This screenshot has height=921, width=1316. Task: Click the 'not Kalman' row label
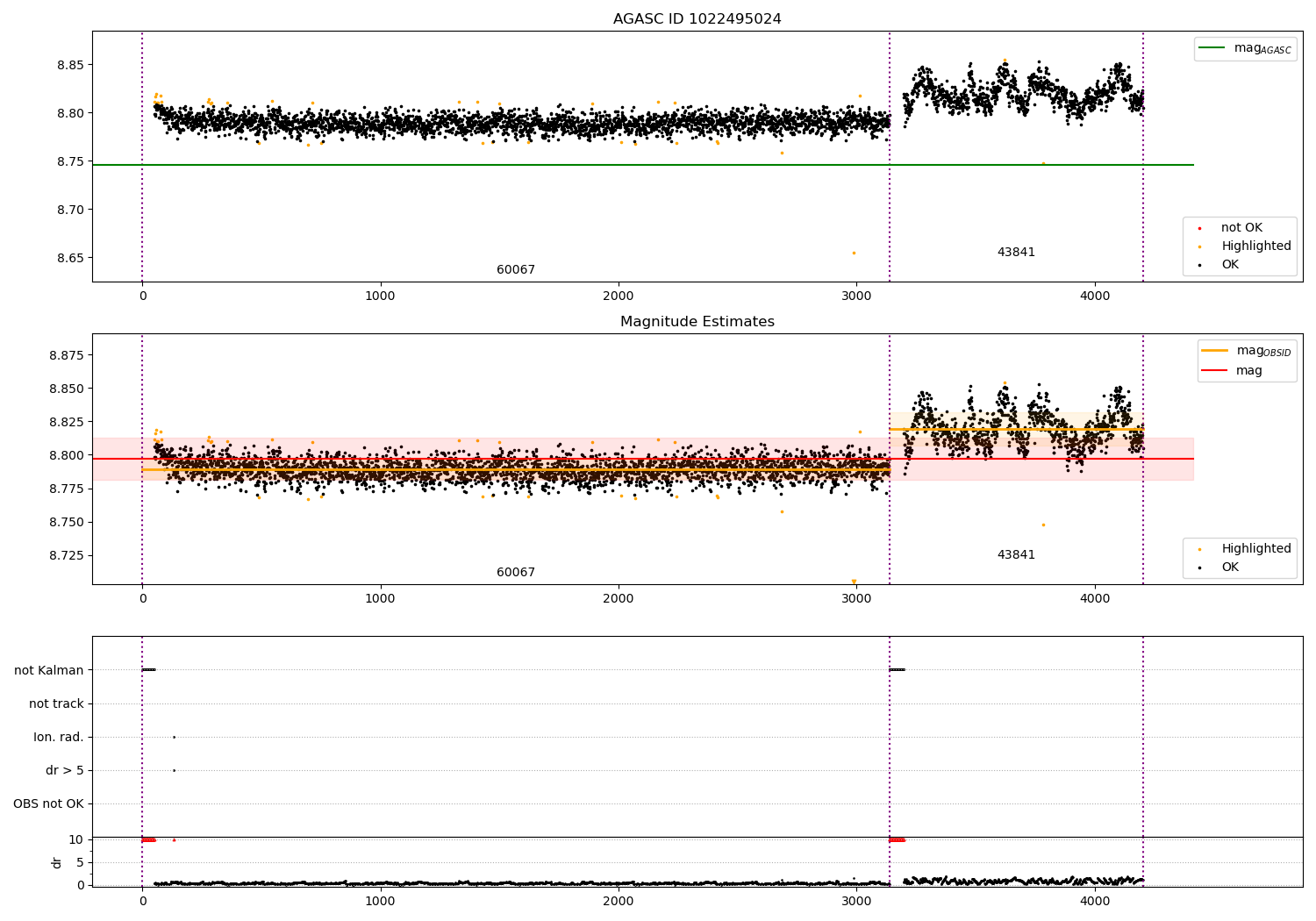(49, 670)
